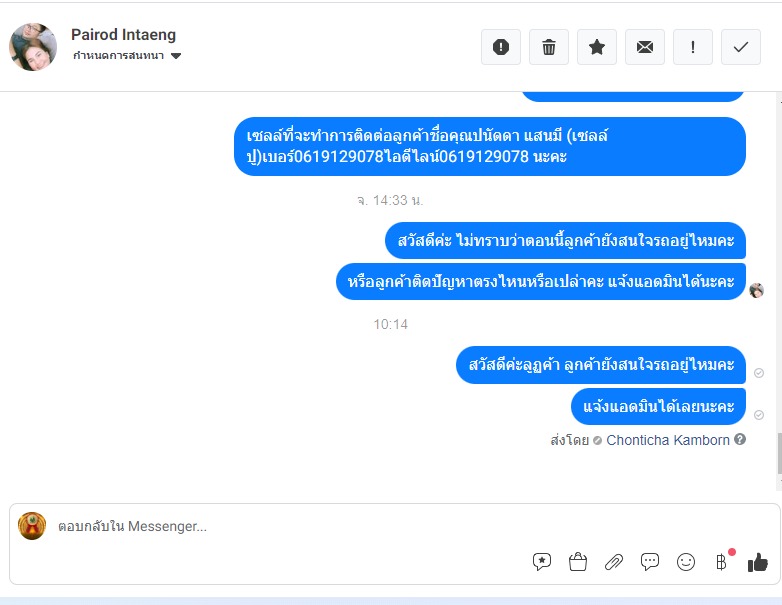Flag conversation as priority with exclamation mark
Viewport: 782px width, 605px height.
pyautogui.click(x=693, y=47)
